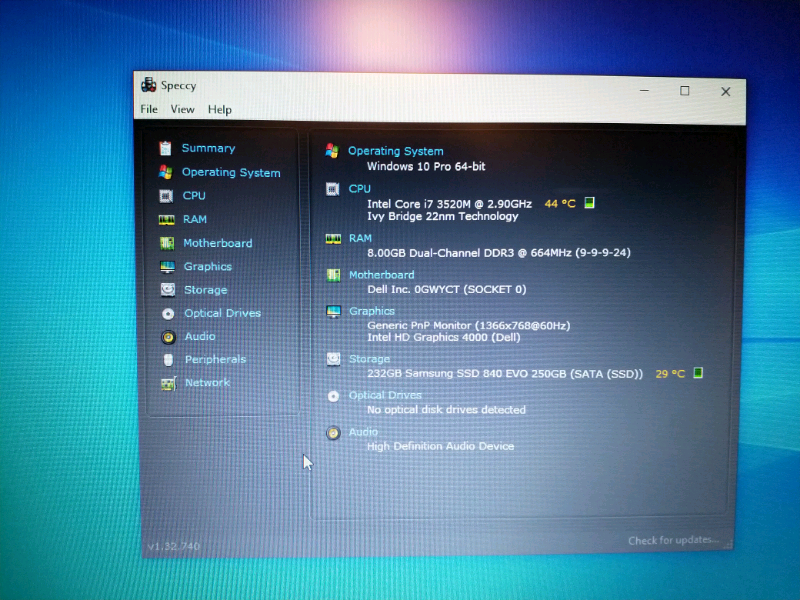Click the RAM heading link in summary
This screenshot has height=600, width=800.
tap(360, 238)
